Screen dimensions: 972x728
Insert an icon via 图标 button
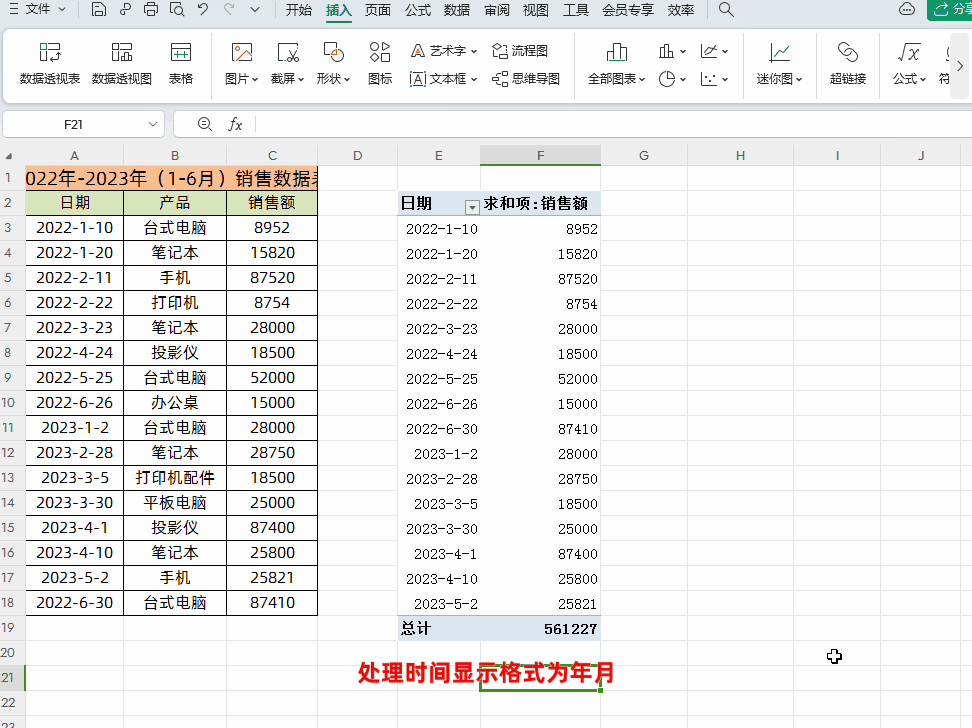[379, 63]
